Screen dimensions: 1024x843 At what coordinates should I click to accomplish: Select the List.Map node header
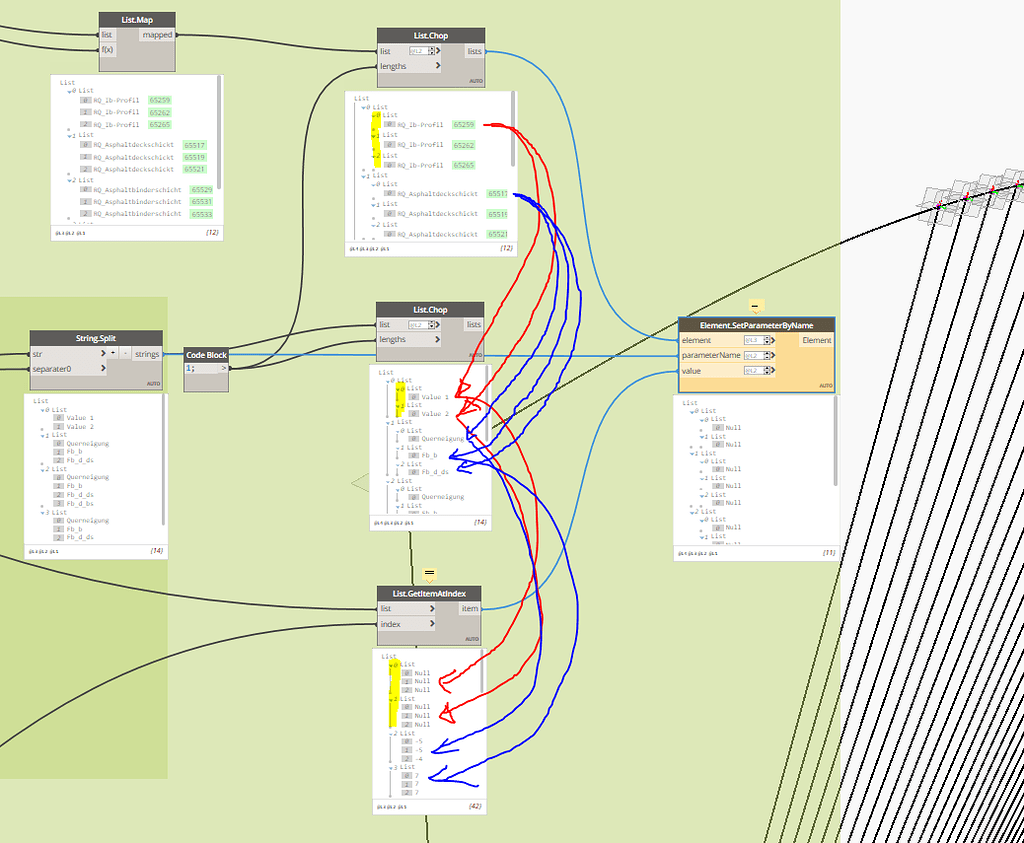[136, 18]
